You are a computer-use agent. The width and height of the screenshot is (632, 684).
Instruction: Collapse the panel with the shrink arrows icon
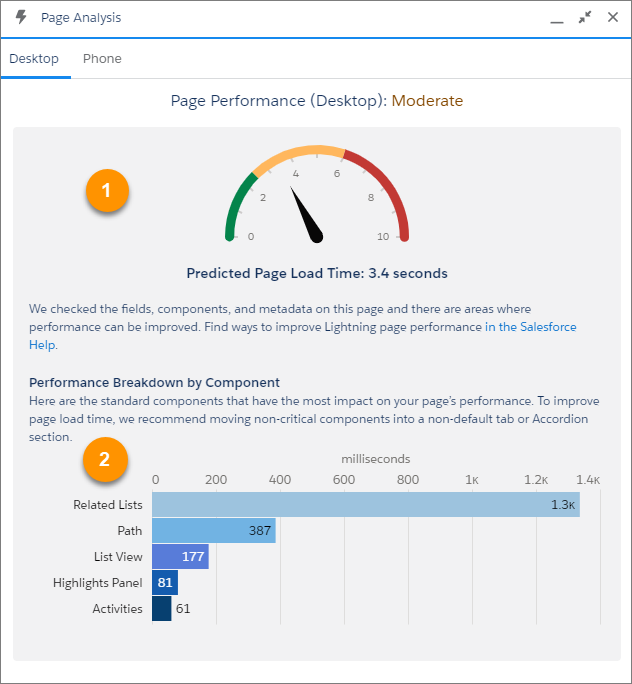[585, 17]
